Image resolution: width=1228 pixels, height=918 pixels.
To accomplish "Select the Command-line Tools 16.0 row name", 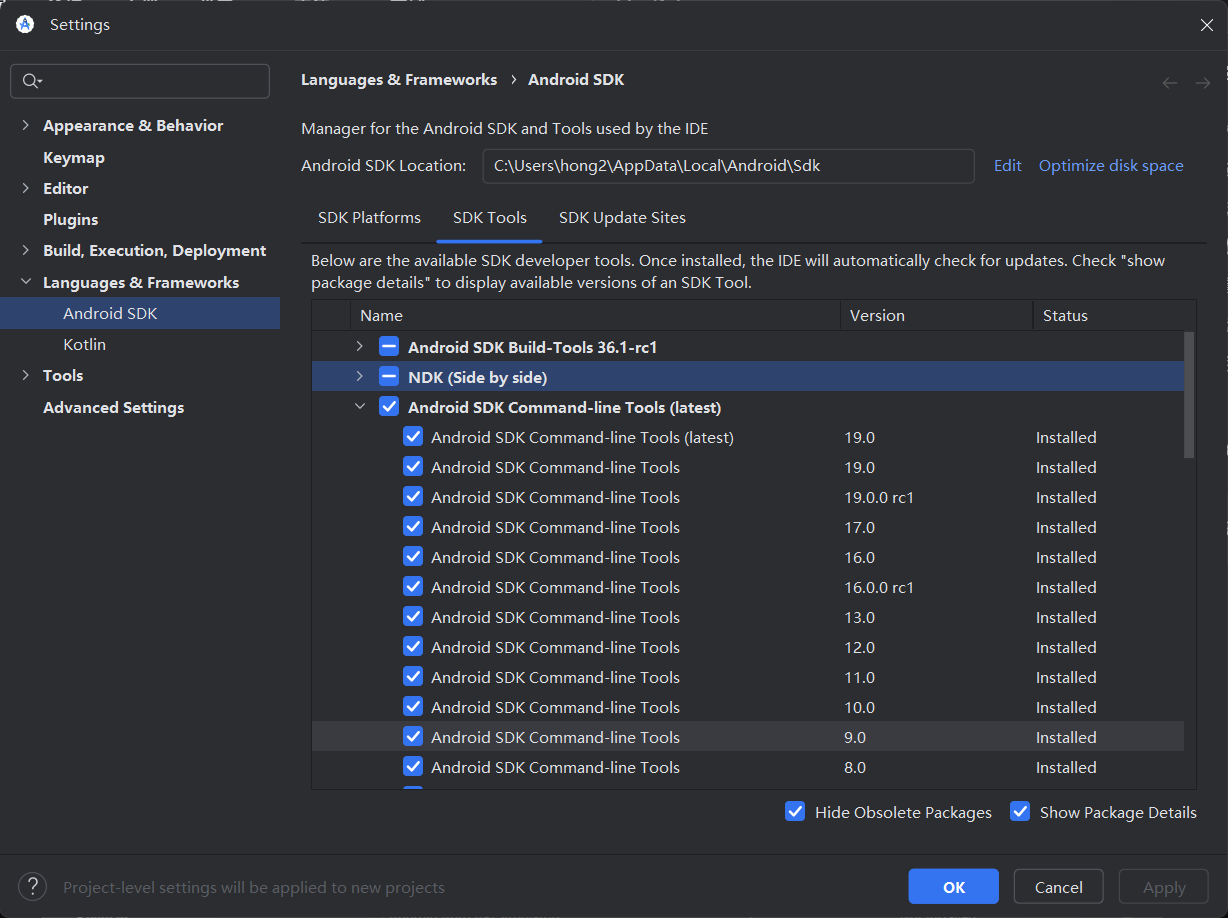I will 555,557.
